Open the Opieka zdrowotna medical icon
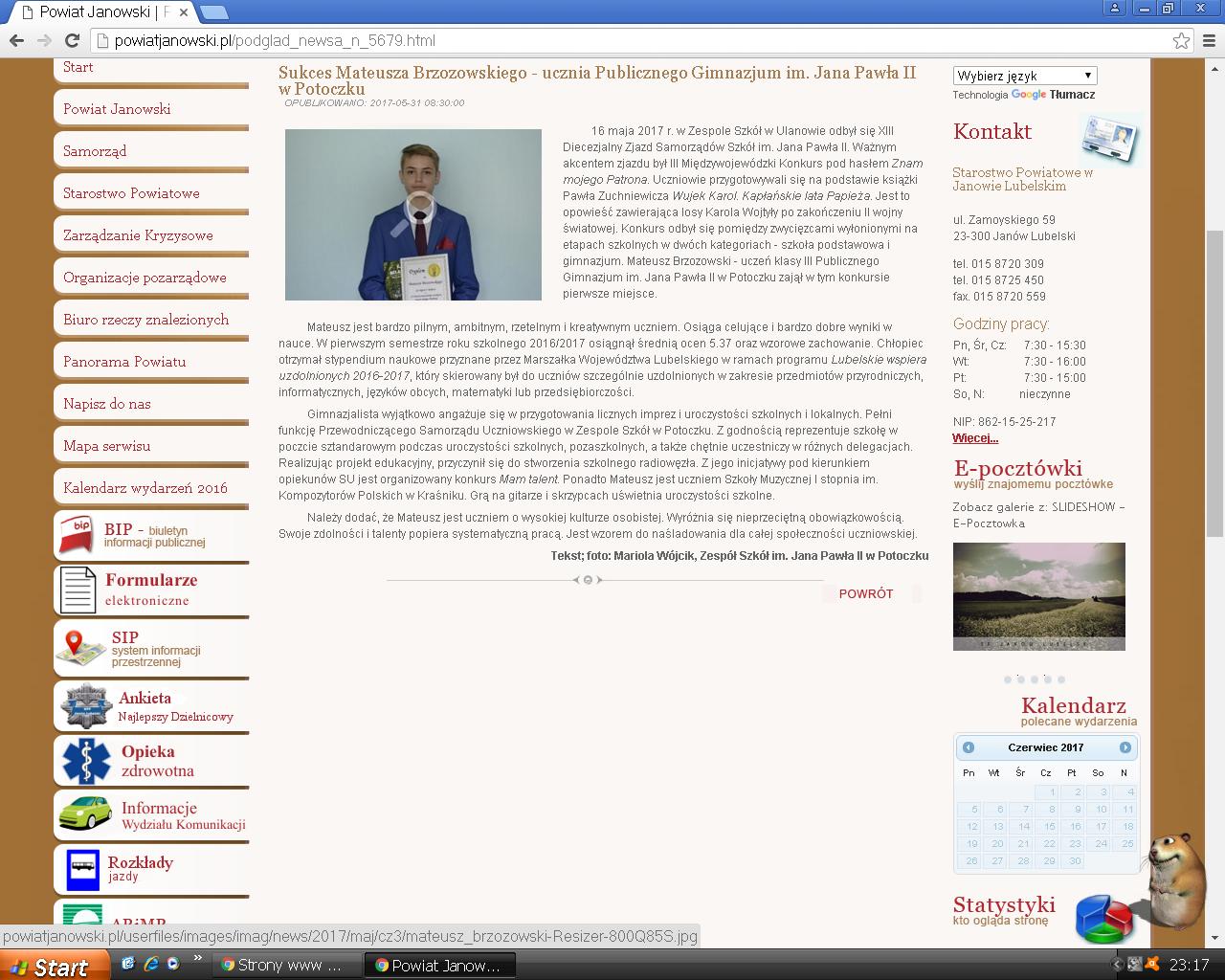The height and width of the screenshot is (980, 1225). tap(86, 761)
